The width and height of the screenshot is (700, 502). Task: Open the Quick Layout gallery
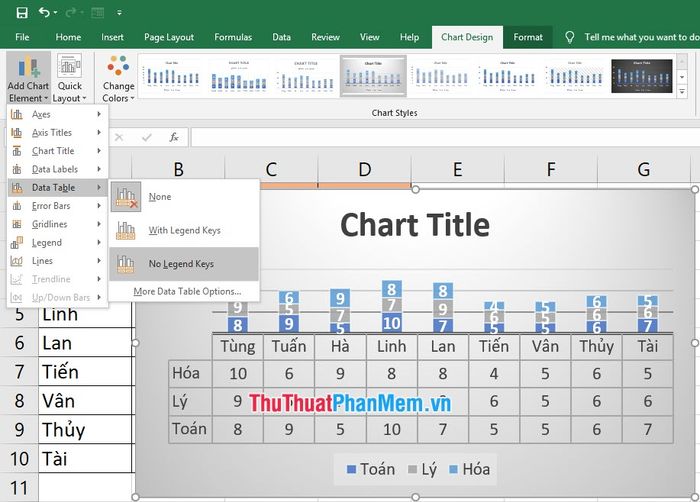70,79
